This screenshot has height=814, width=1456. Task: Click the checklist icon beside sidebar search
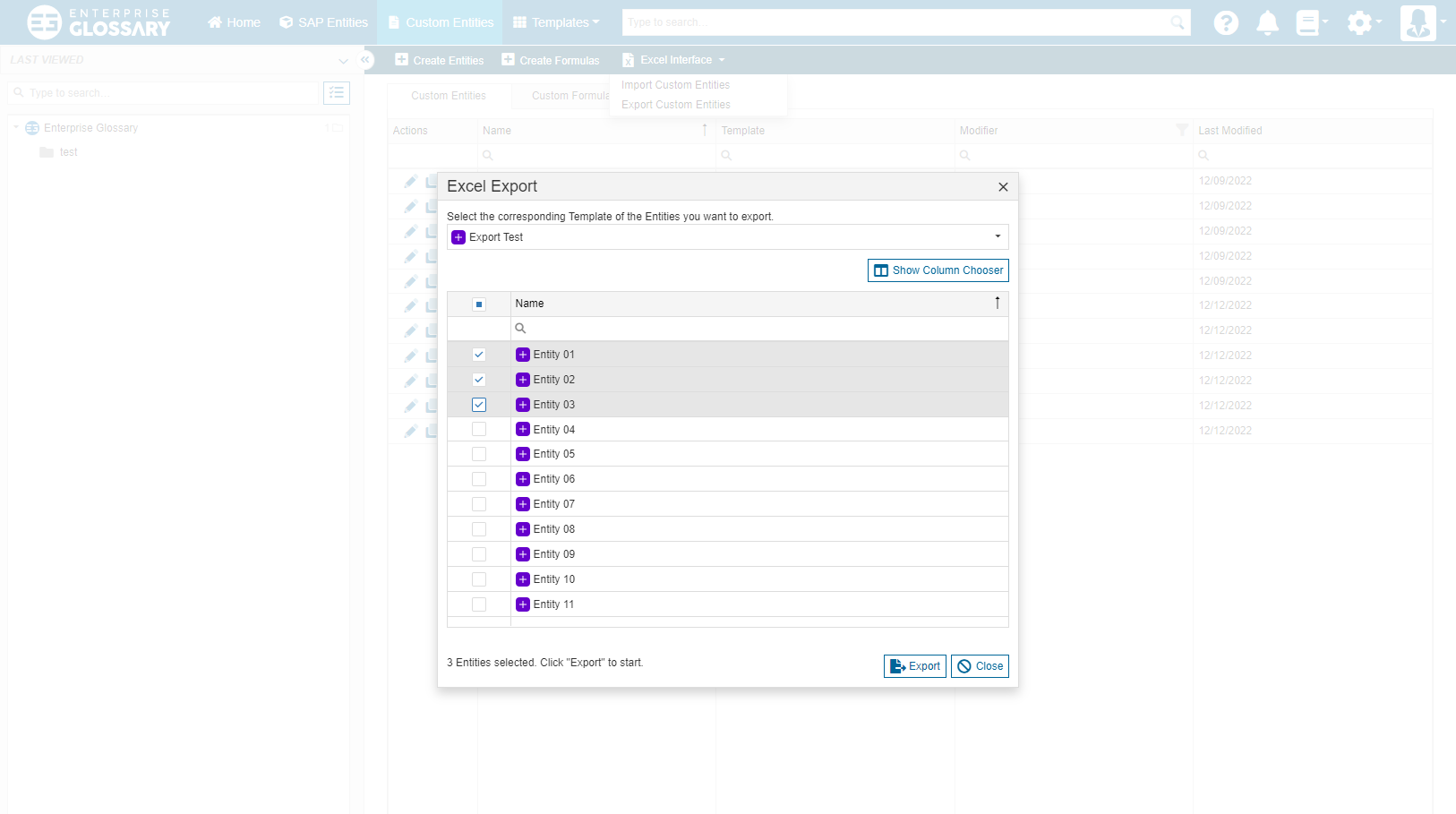[x=337, y=93]
